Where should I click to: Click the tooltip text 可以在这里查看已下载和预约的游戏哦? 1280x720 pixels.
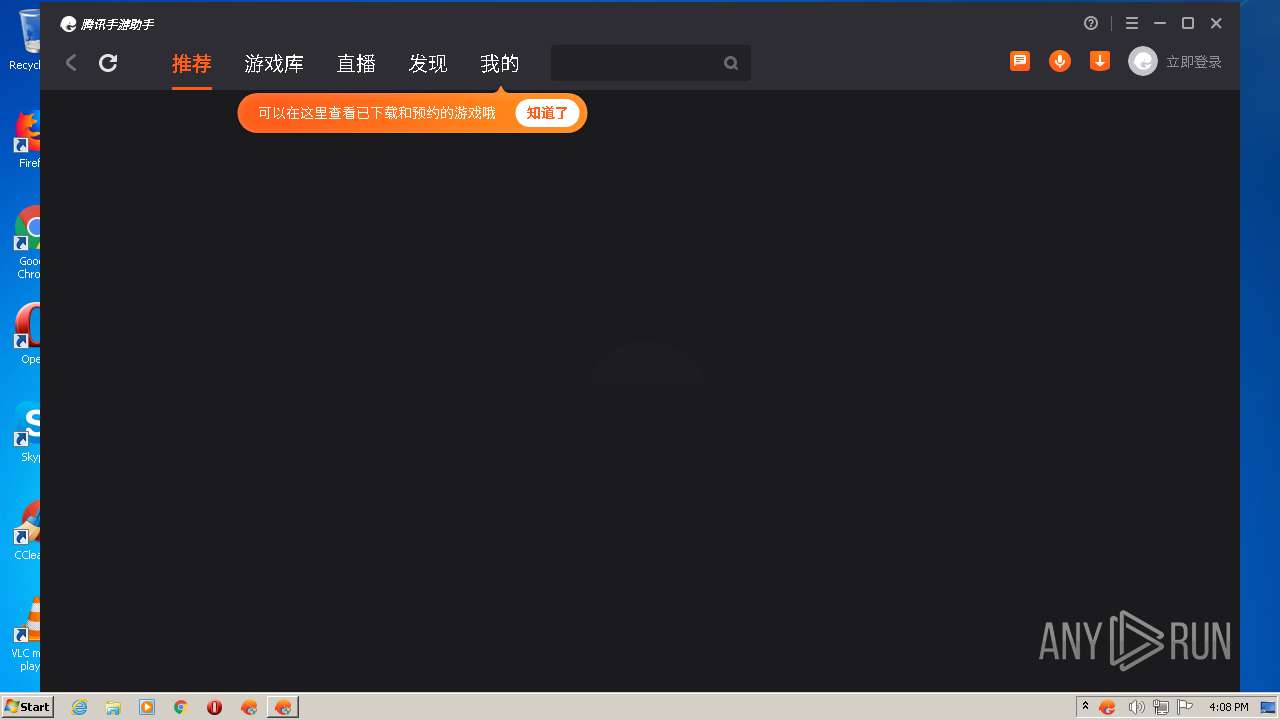coord(377,113)
